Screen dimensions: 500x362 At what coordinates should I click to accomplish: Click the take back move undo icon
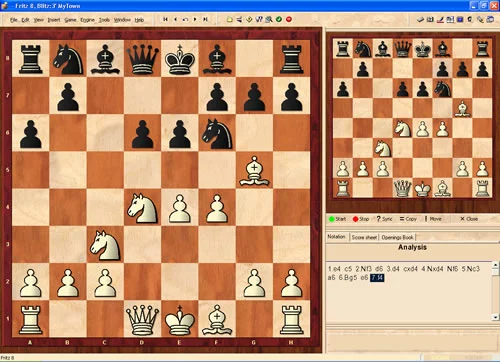click(185, 19)
